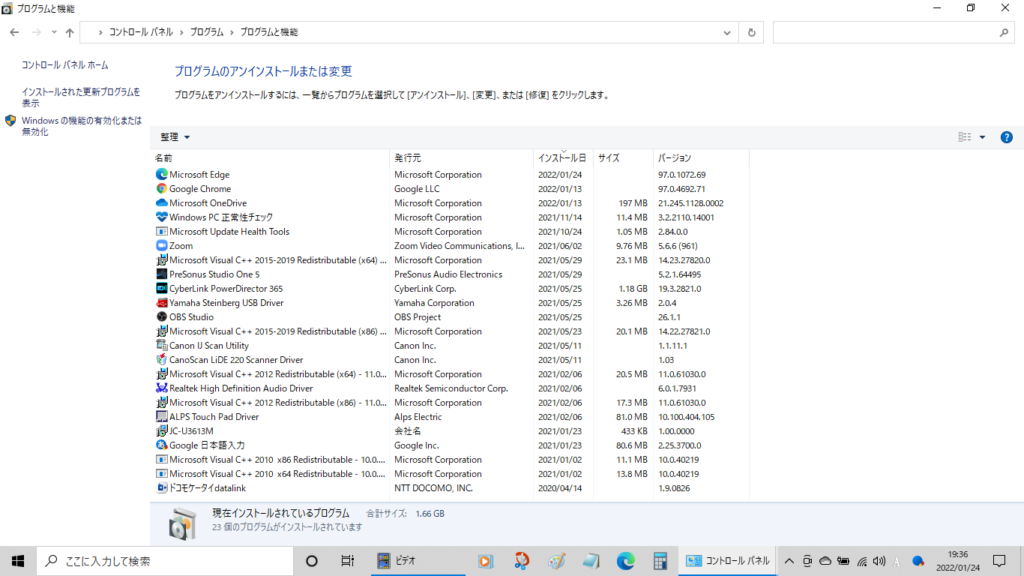The image size is (1024, 576).
Task: Click the コントロール パネル breadcrumb
Action: point(141,32)
